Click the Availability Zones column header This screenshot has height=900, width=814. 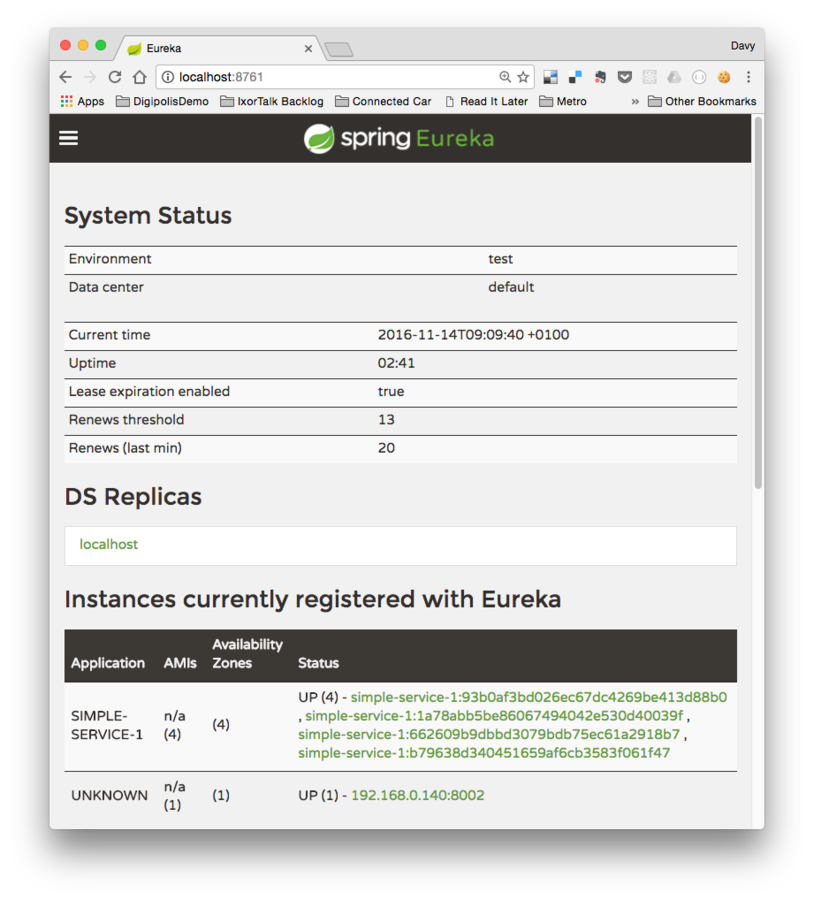click(x=247, y=654)
